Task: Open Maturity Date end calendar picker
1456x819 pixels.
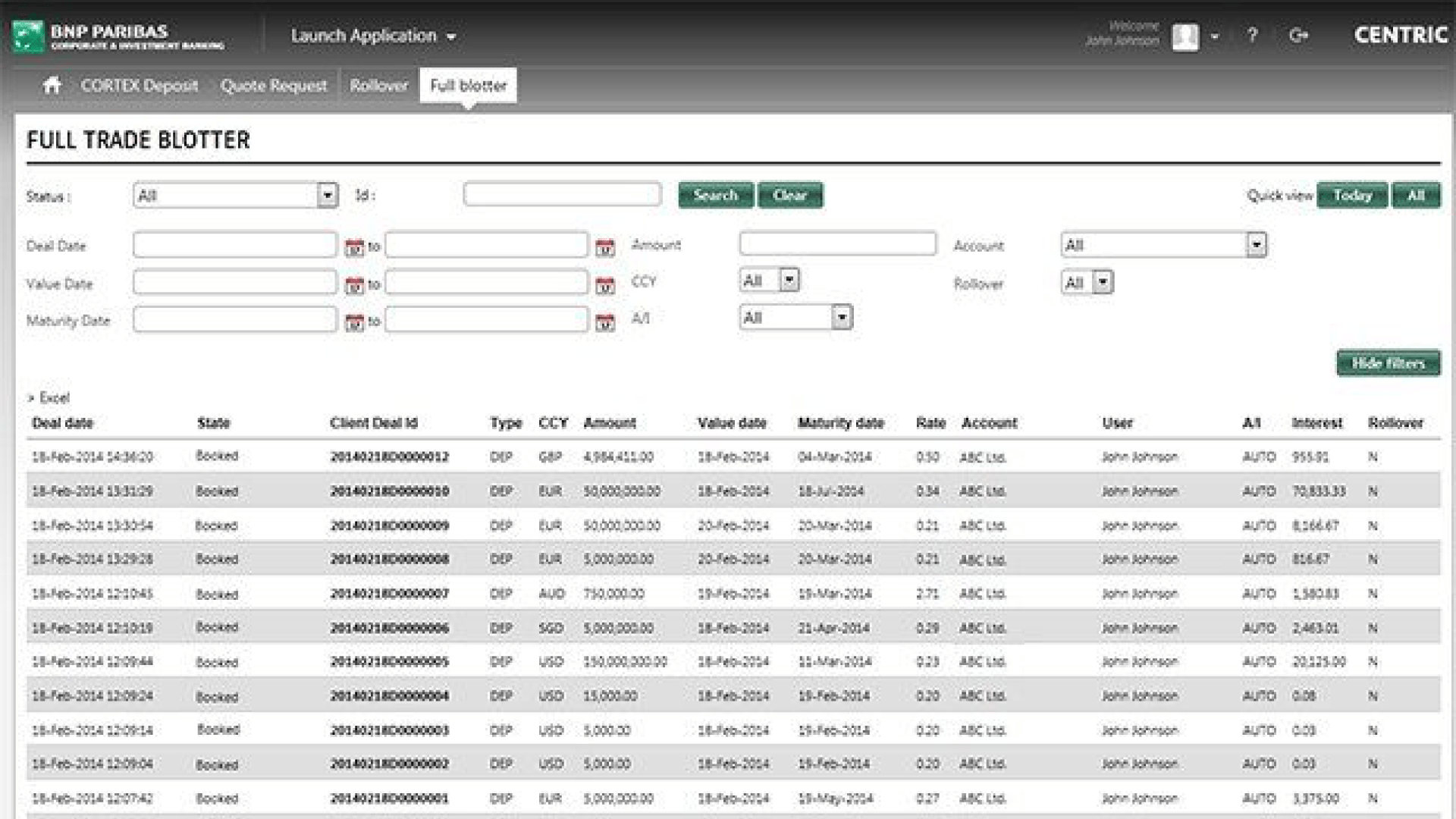Action: 604,322
